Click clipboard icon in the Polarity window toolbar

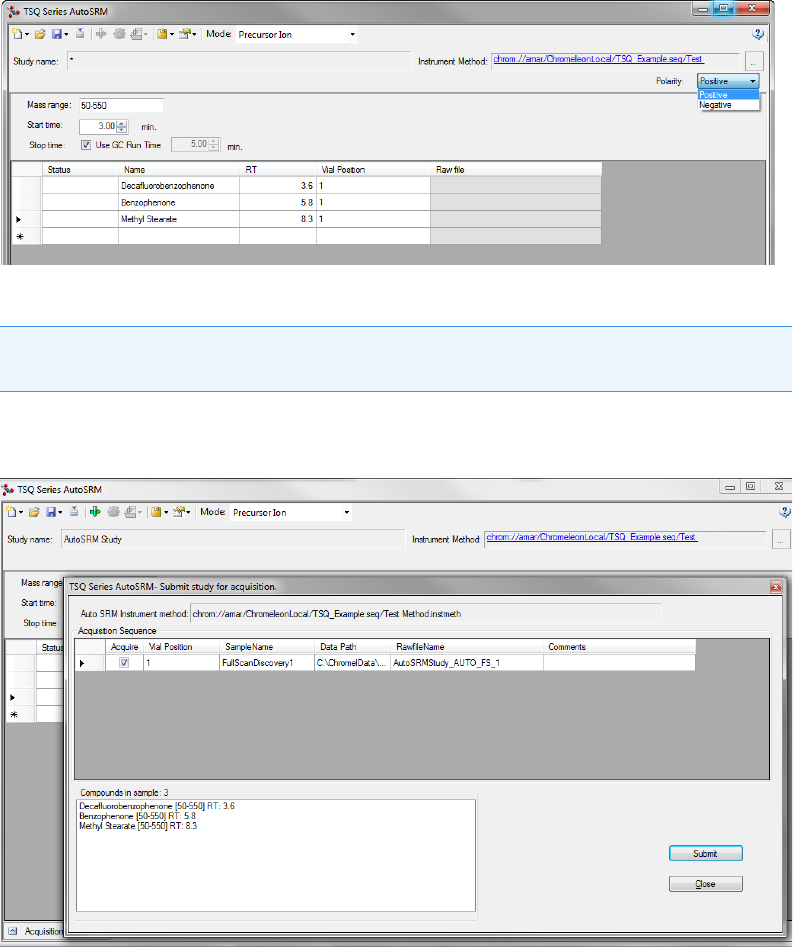tap(162, 34)
